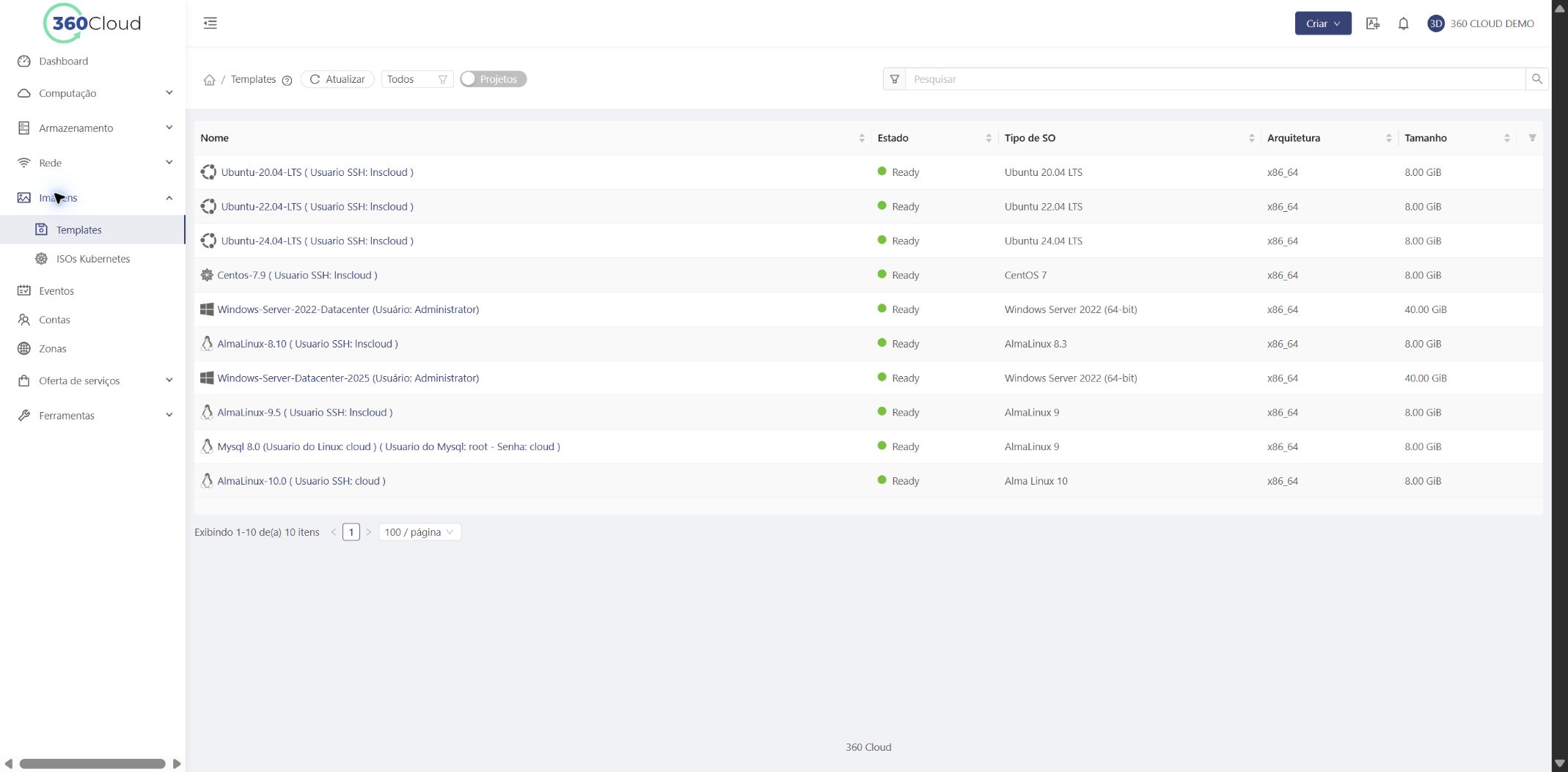Open Contas in sidebar
The width and height of the screenshot is (1568, 772).
pyautogui.click(x=92, y=320)
